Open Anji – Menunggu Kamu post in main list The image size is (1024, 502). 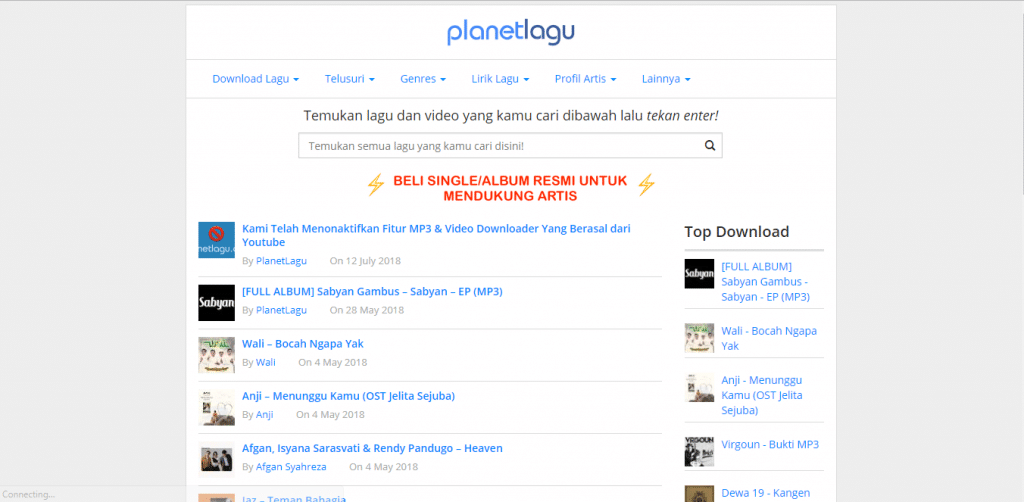(348, 396)
